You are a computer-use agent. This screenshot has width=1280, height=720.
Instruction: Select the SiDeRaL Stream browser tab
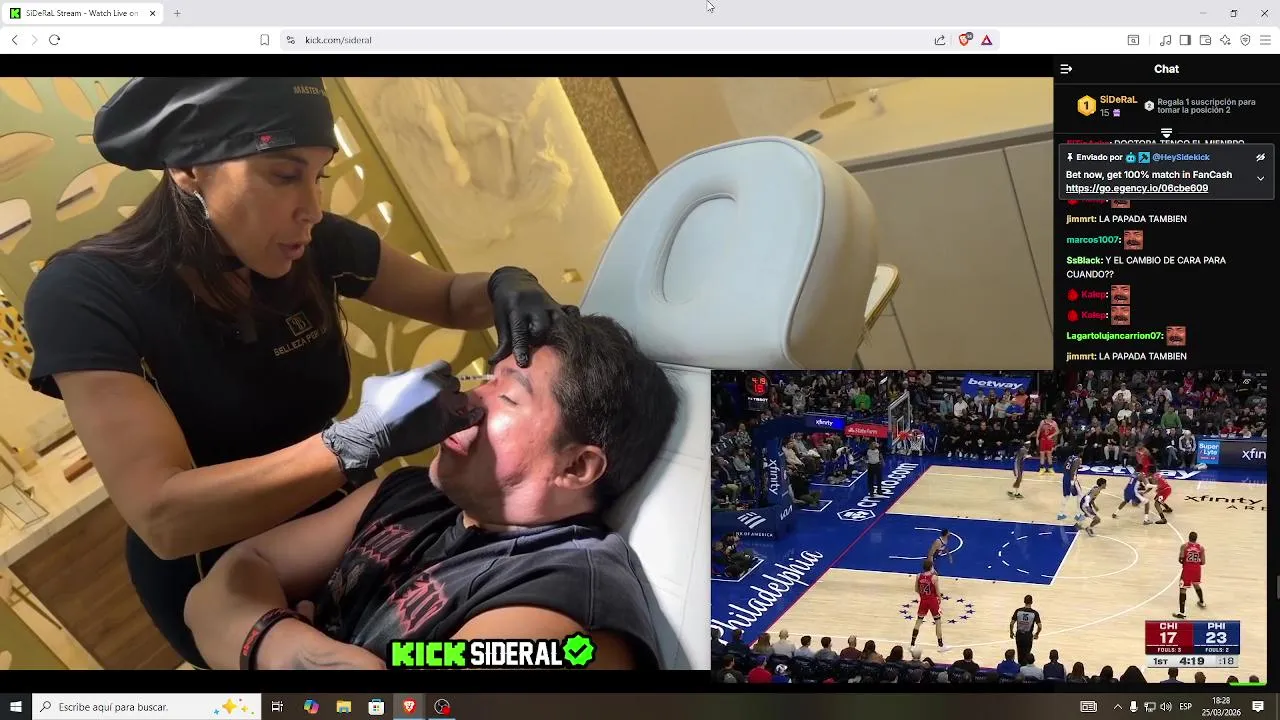click(x=83, y=13)
